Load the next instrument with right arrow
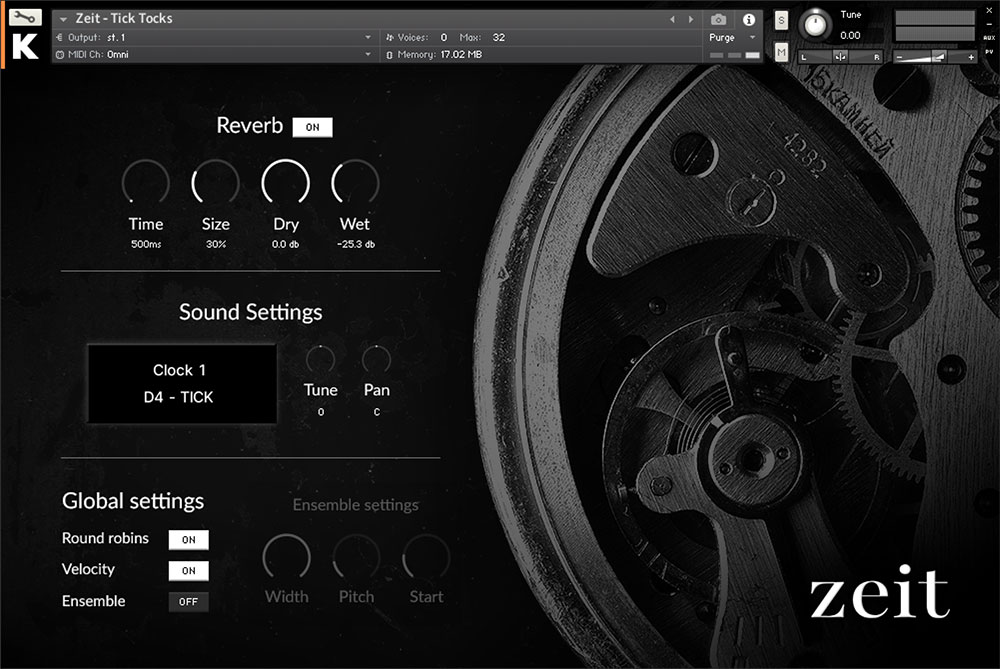 pos(689,19)
